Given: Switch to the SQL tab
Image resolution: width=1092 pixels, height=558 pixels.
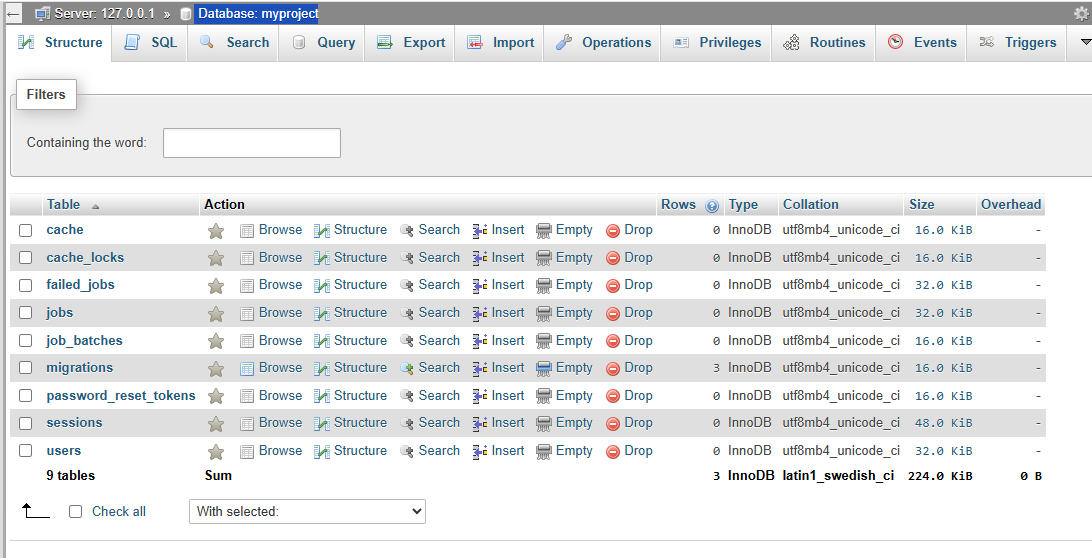Looking at the screenshot, I should tap(151, 43).
